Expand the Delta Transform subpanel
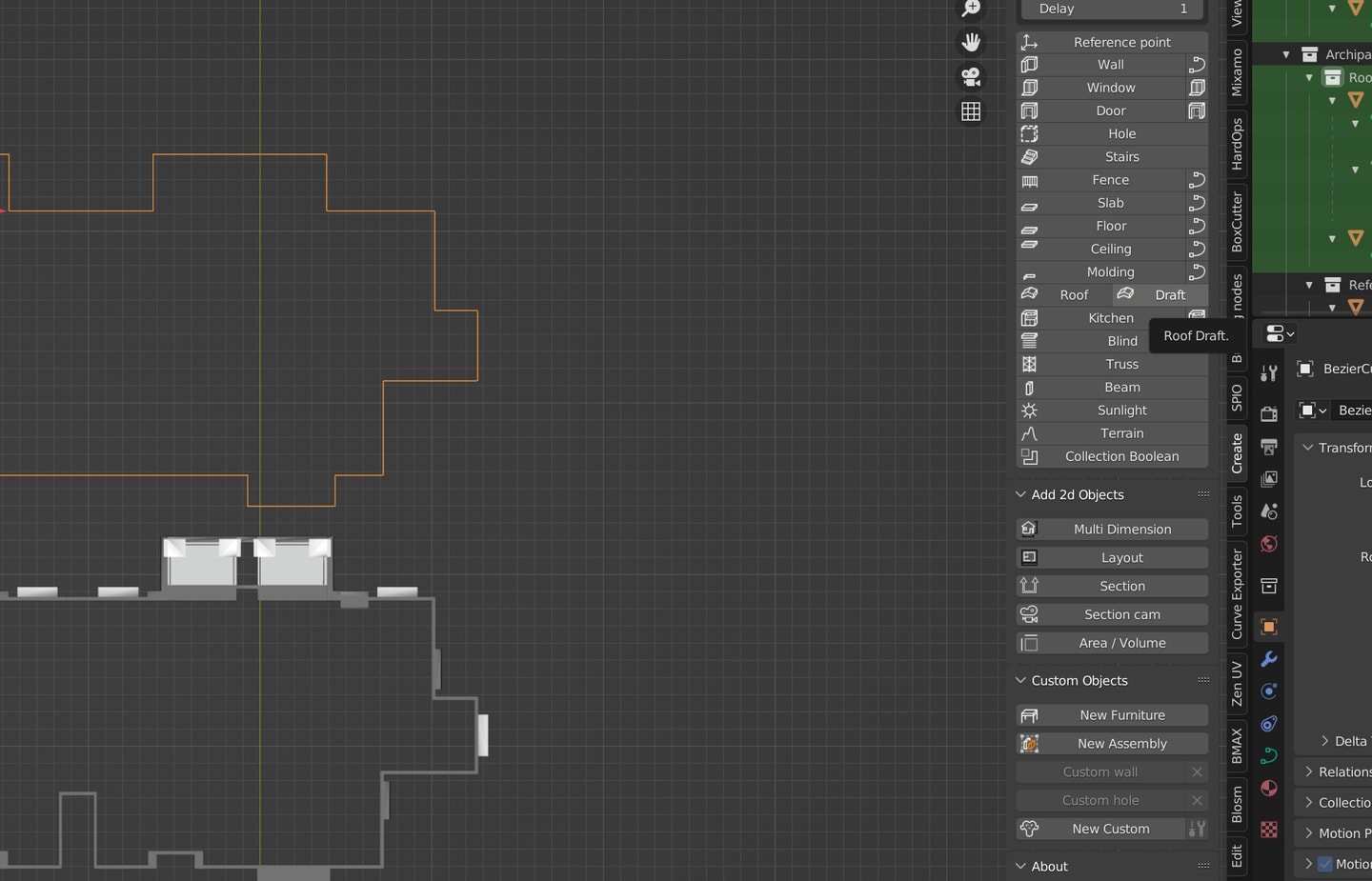The image size is (1372, 881). coord(1325,741)
